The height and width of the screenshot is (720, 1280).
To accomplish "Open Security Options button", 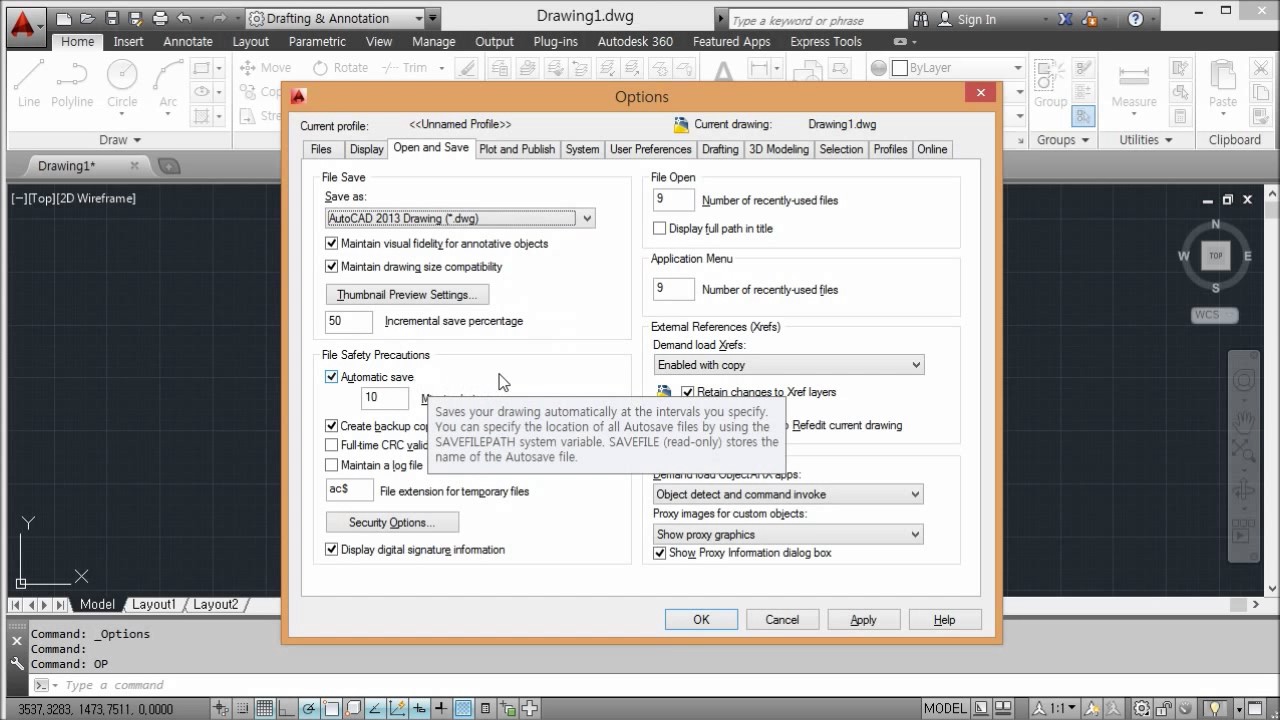I will click(392, 522).
